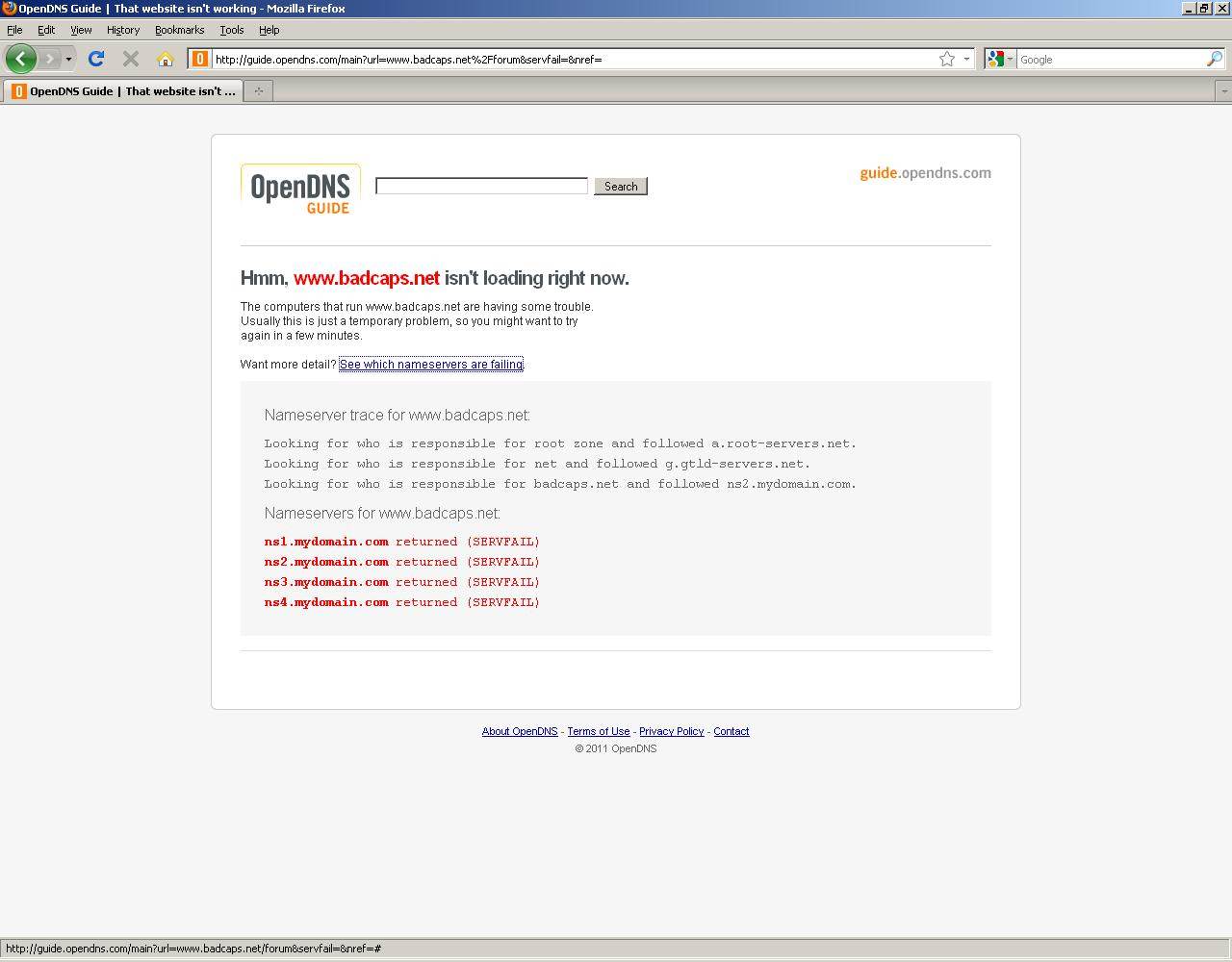Click the ns2.mydomain.com returned SERVFAIL line
This screenshot has height=962, width=1232.
pyautogui.click(x=402, y=562)
